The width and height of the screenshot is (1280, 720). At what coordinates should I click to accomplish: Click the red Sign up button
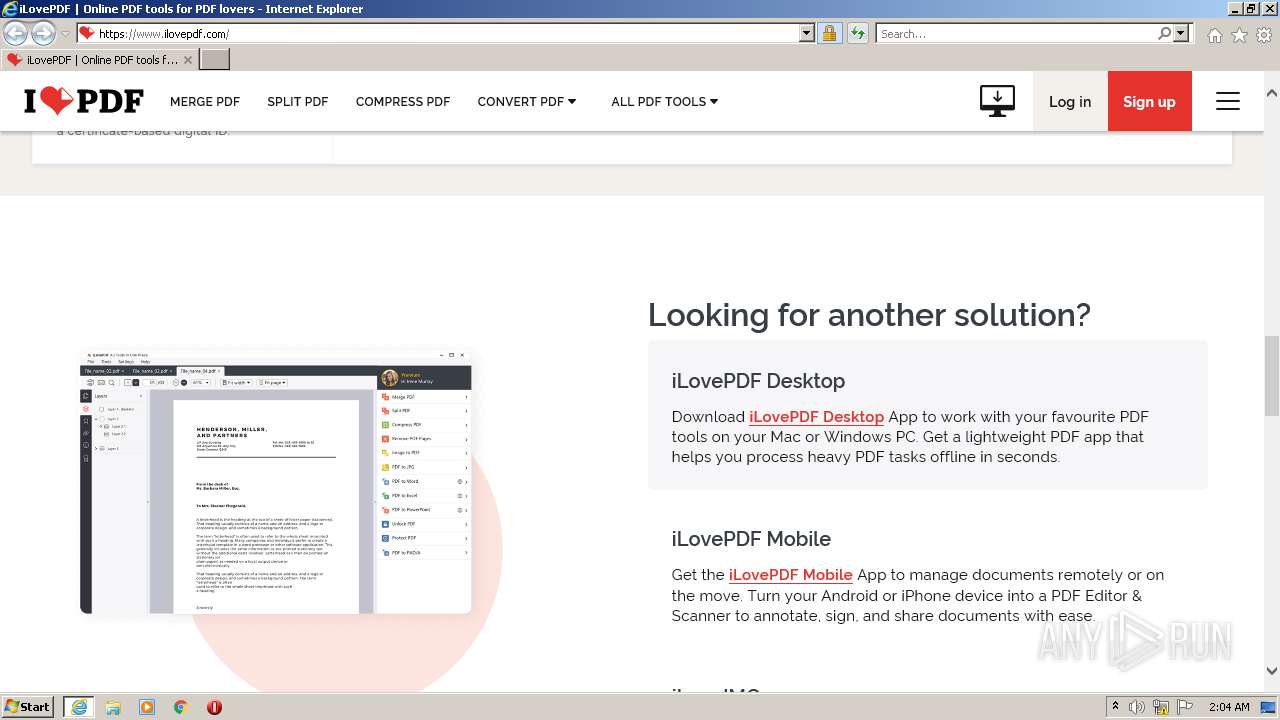click(1149, 101)
